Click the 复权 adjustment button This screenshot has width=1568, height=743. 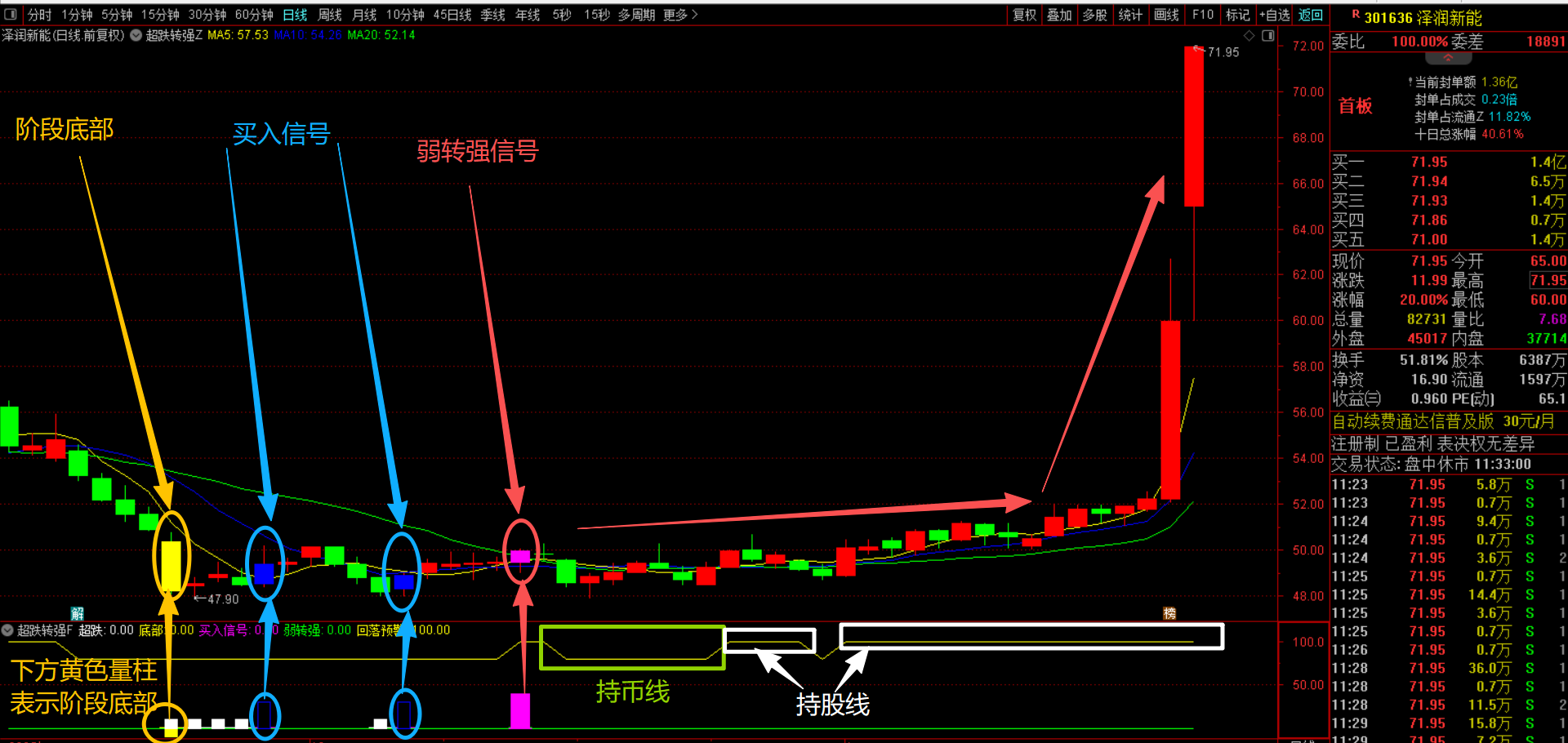pyautogui.click(x=1024, y=15)
